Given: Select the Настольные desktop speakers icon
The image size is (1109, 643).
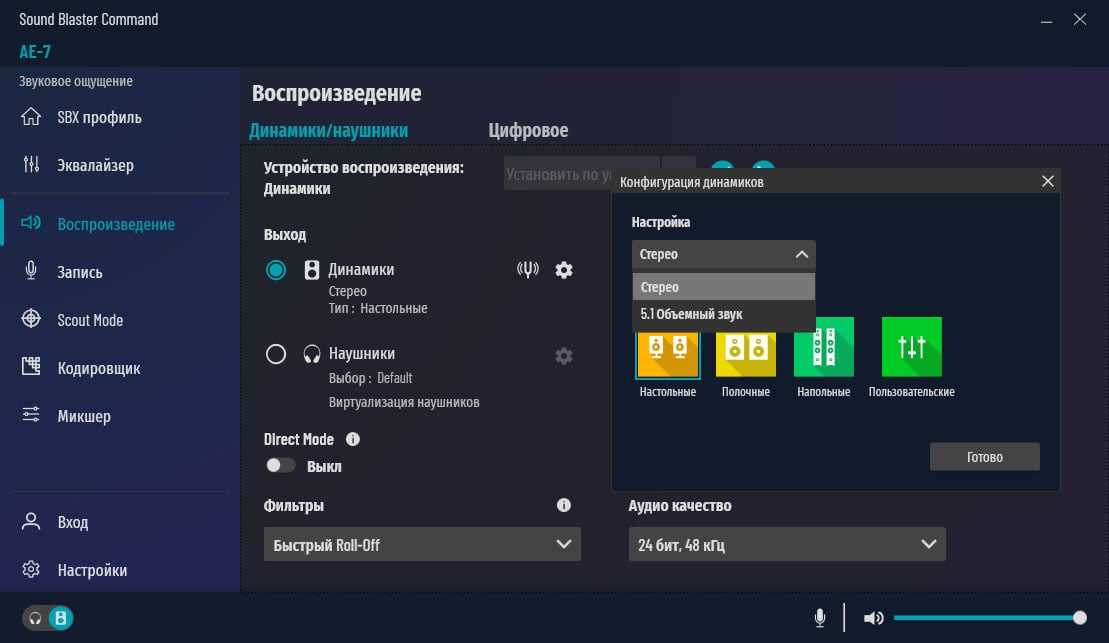Looking at the screenshot, I should pos(667,348).
